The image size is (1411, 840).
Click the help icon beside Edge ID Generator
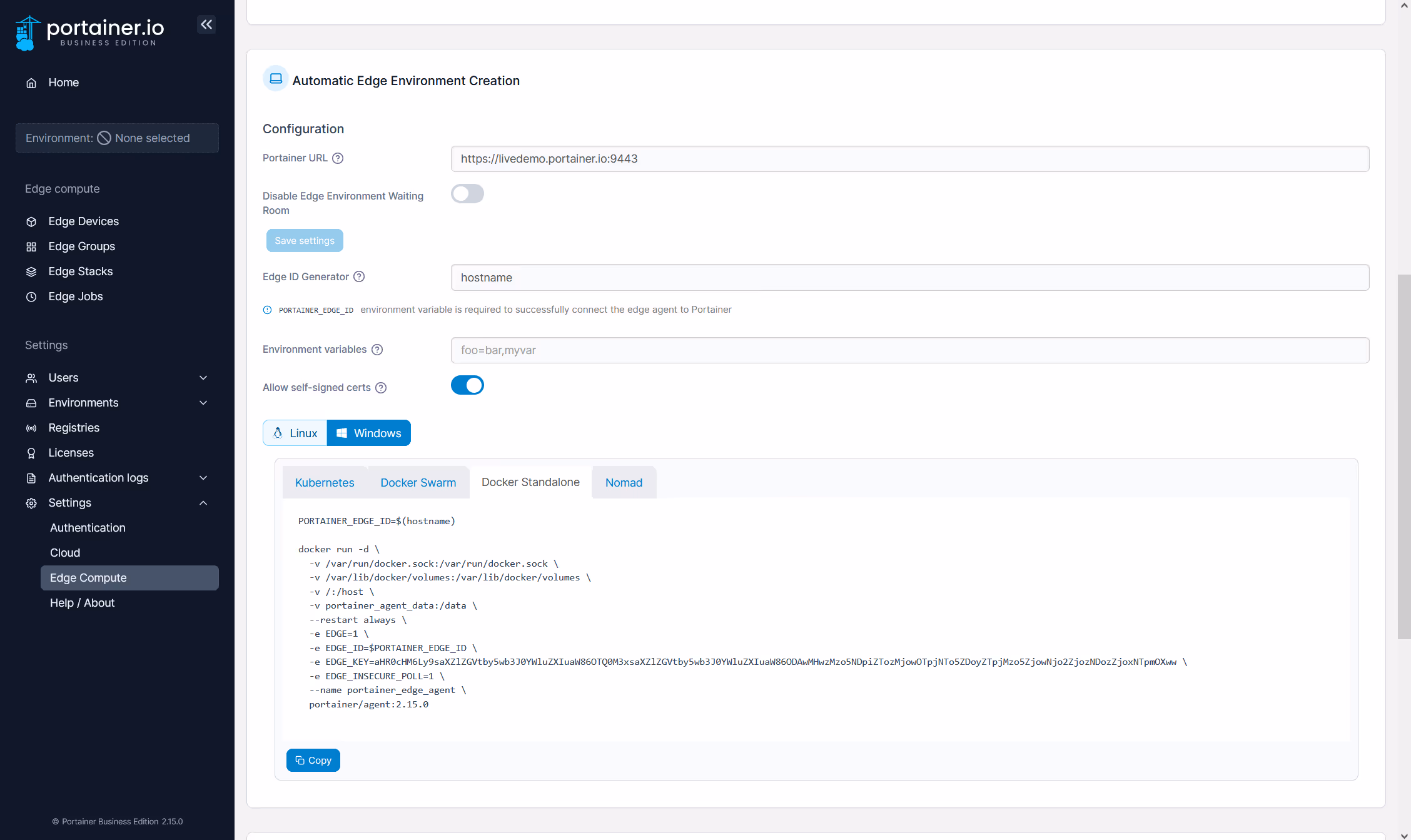359,276
